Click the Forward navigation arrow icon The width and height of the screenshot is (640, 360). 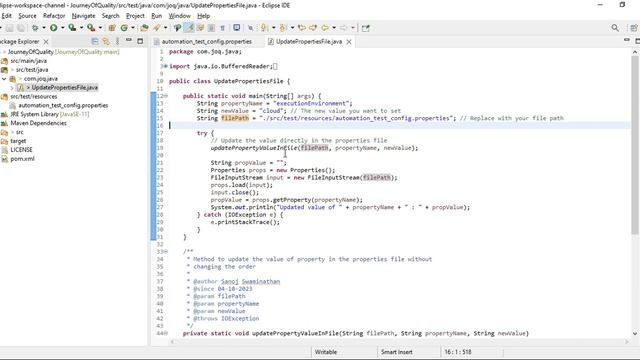[x=344, y=28]
